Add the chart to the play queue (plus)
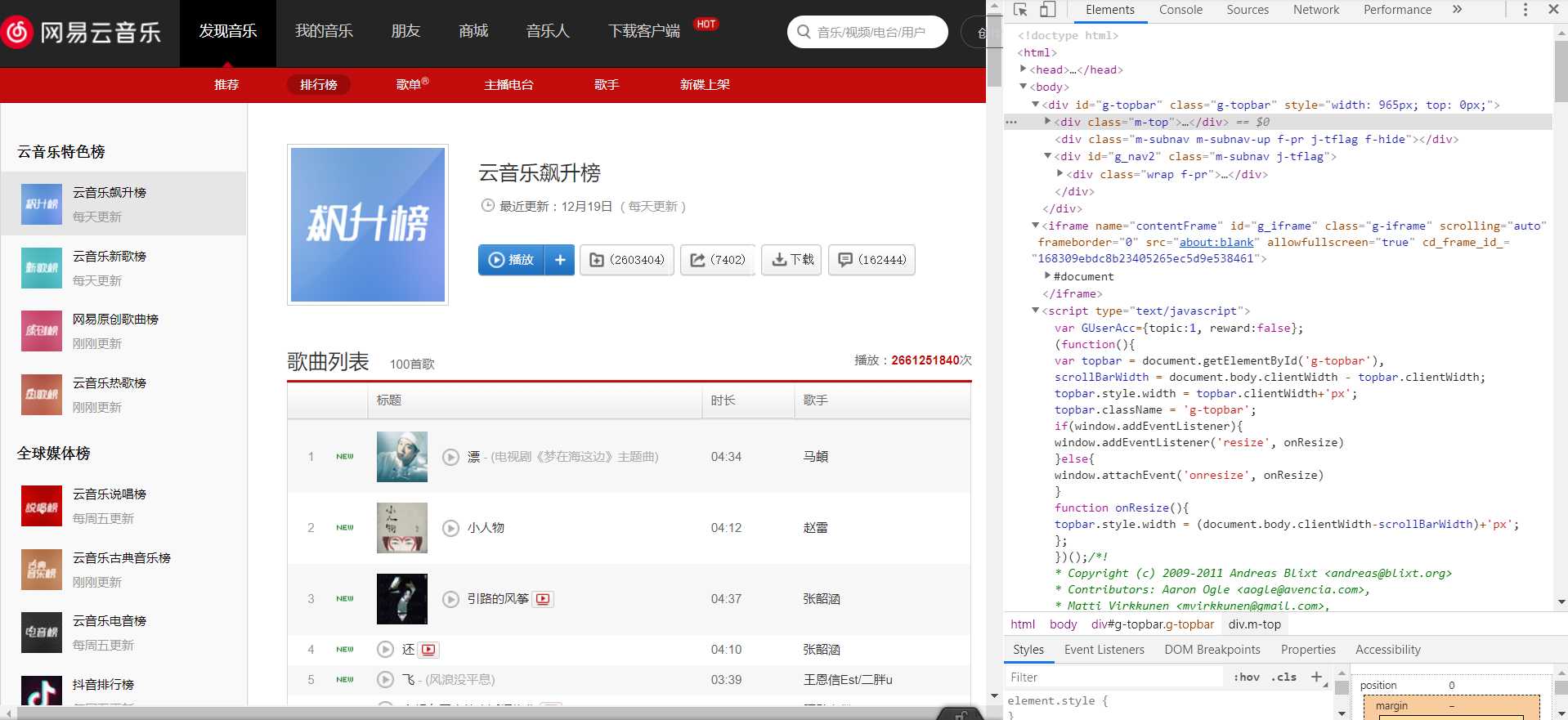 (x=560, y=260)
